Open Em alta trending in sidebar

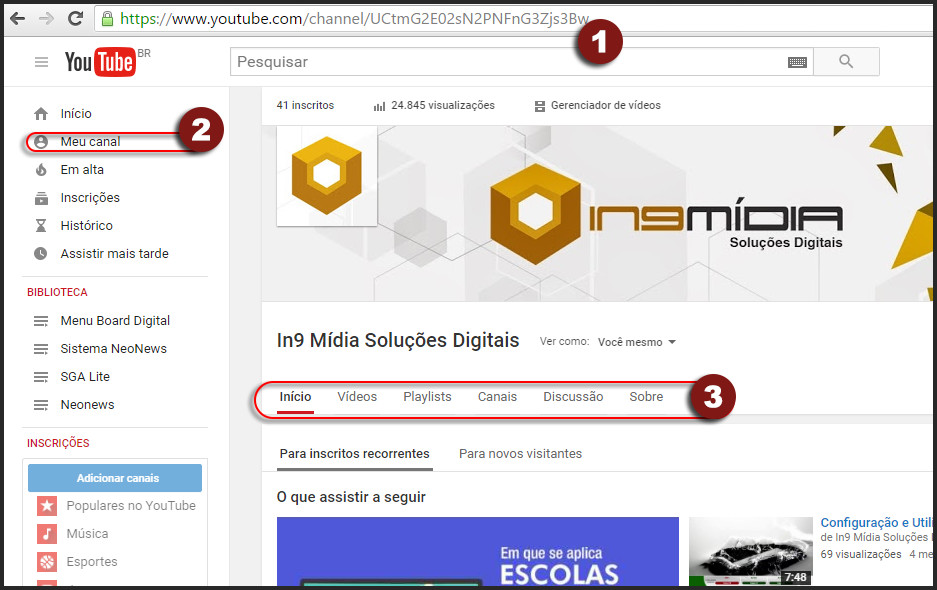pos(82,170)
